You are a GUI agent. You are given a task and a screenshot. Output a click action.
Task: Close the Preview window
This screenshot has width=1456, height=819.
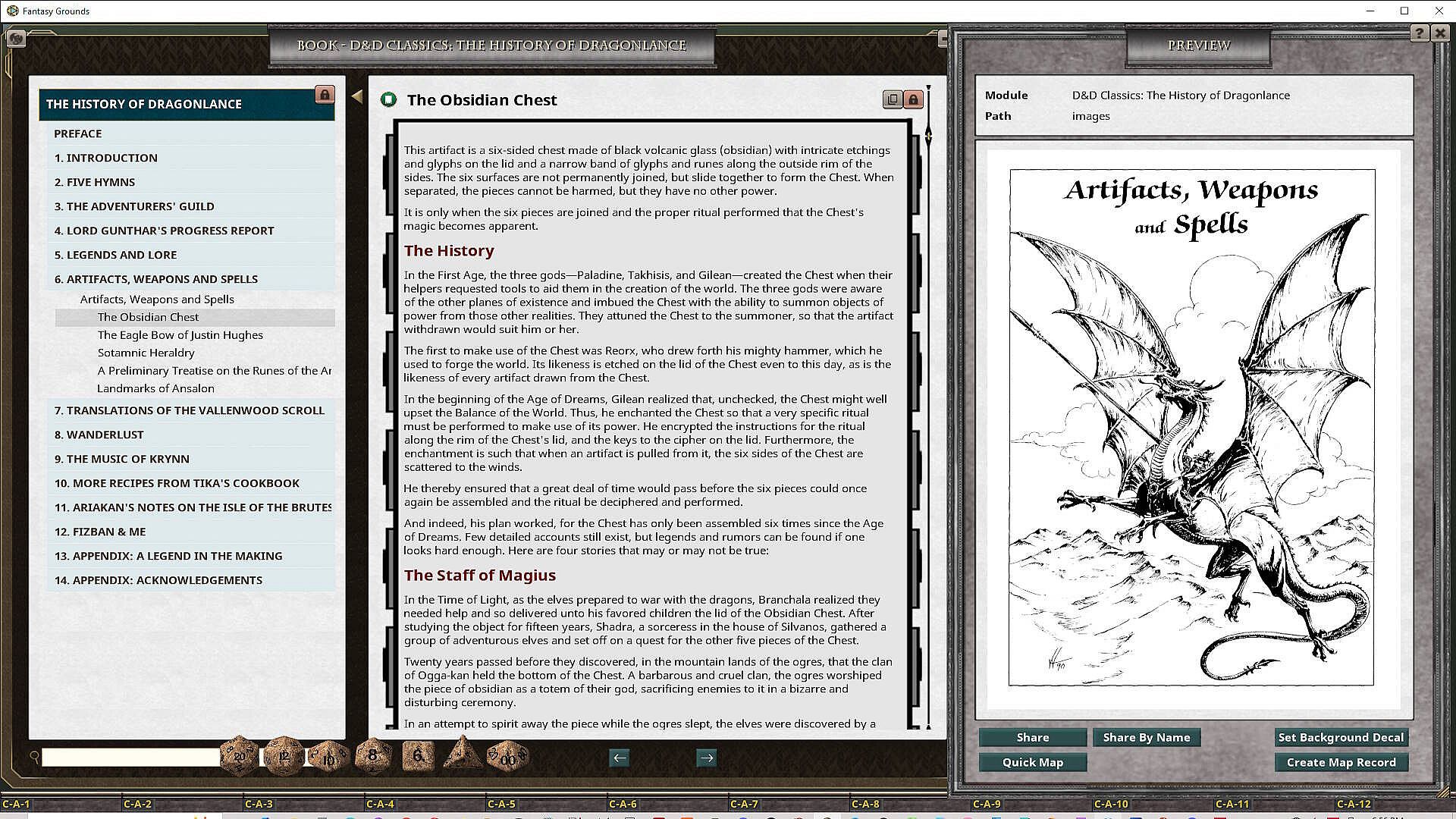coord(1439,33)
